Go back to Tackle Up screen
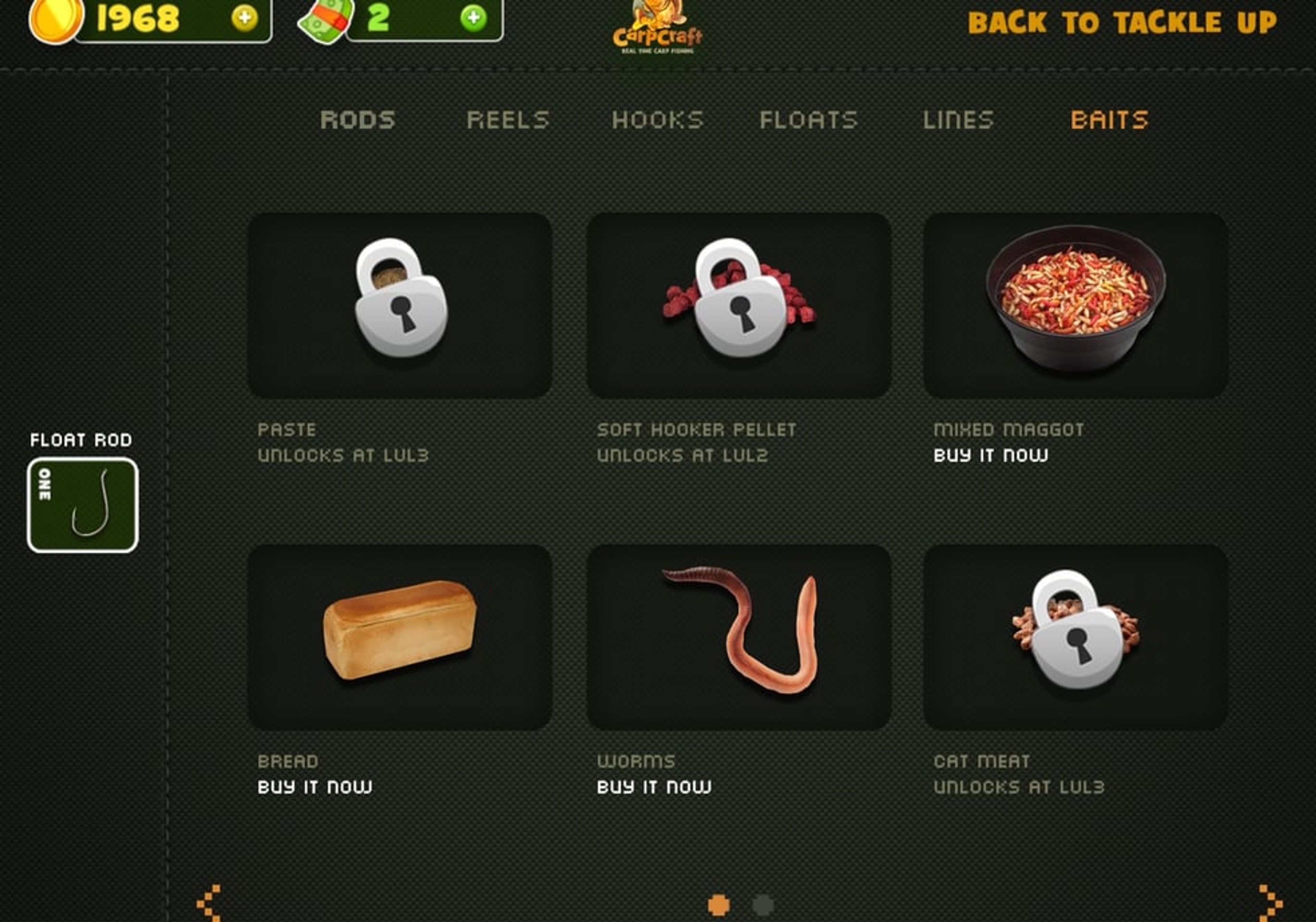 click(x=1122, y=22)
